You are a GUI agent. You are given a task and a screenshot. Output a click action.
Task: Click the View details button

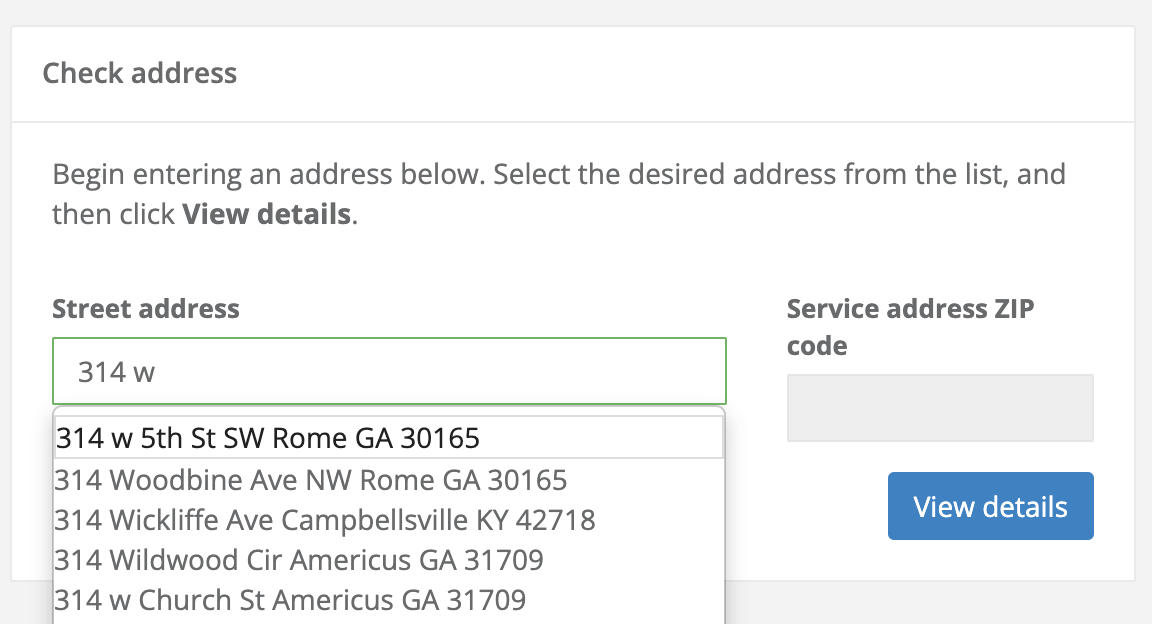click(989, 506)
